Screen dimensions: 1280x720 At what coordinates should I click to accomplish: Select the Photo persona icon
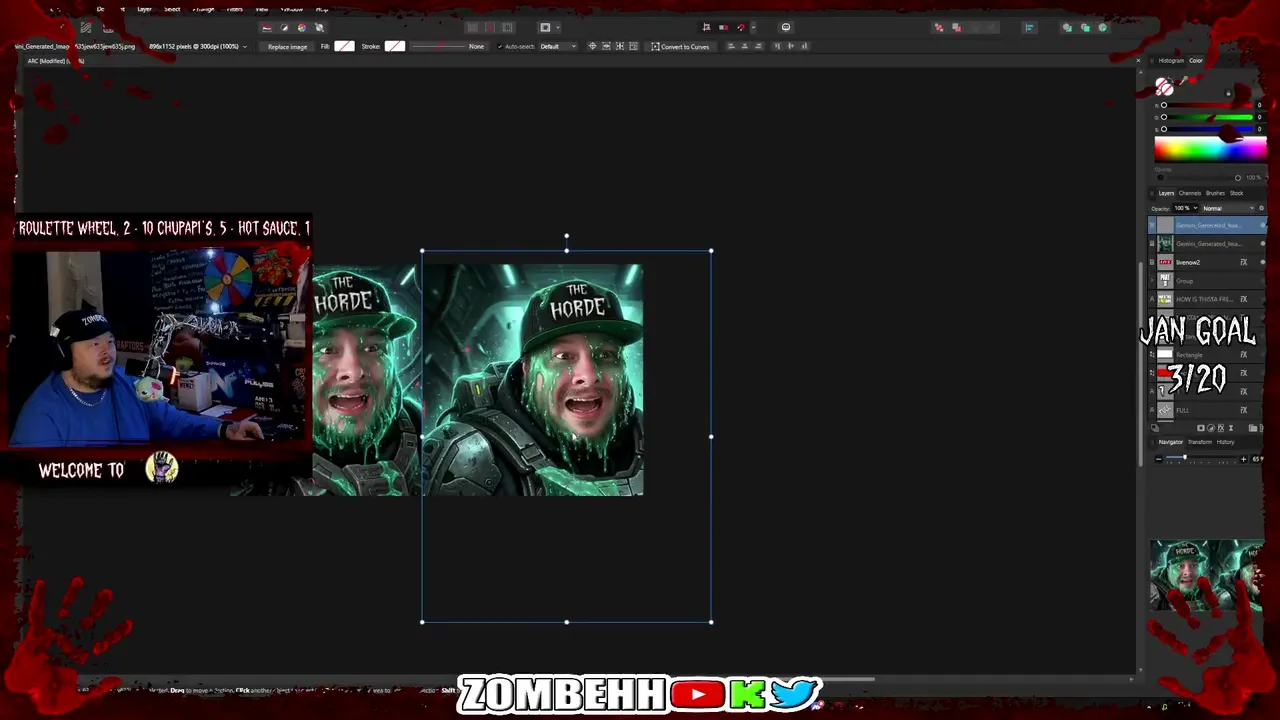pos(267,27)
